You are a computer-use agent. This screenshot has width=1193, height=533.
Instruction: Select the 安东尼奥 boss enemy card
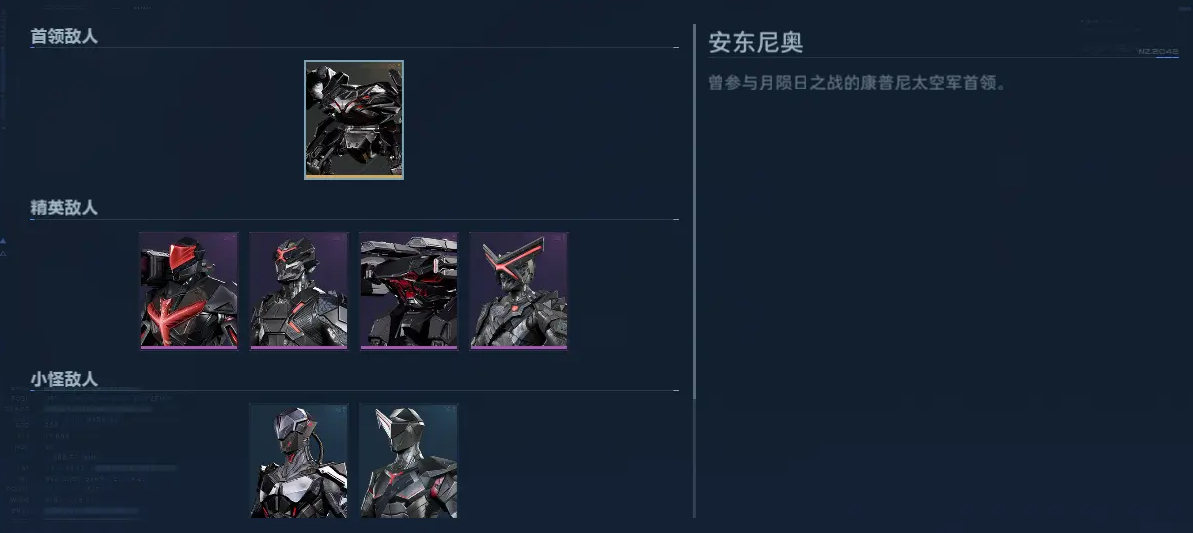click(x=354, y=120)
